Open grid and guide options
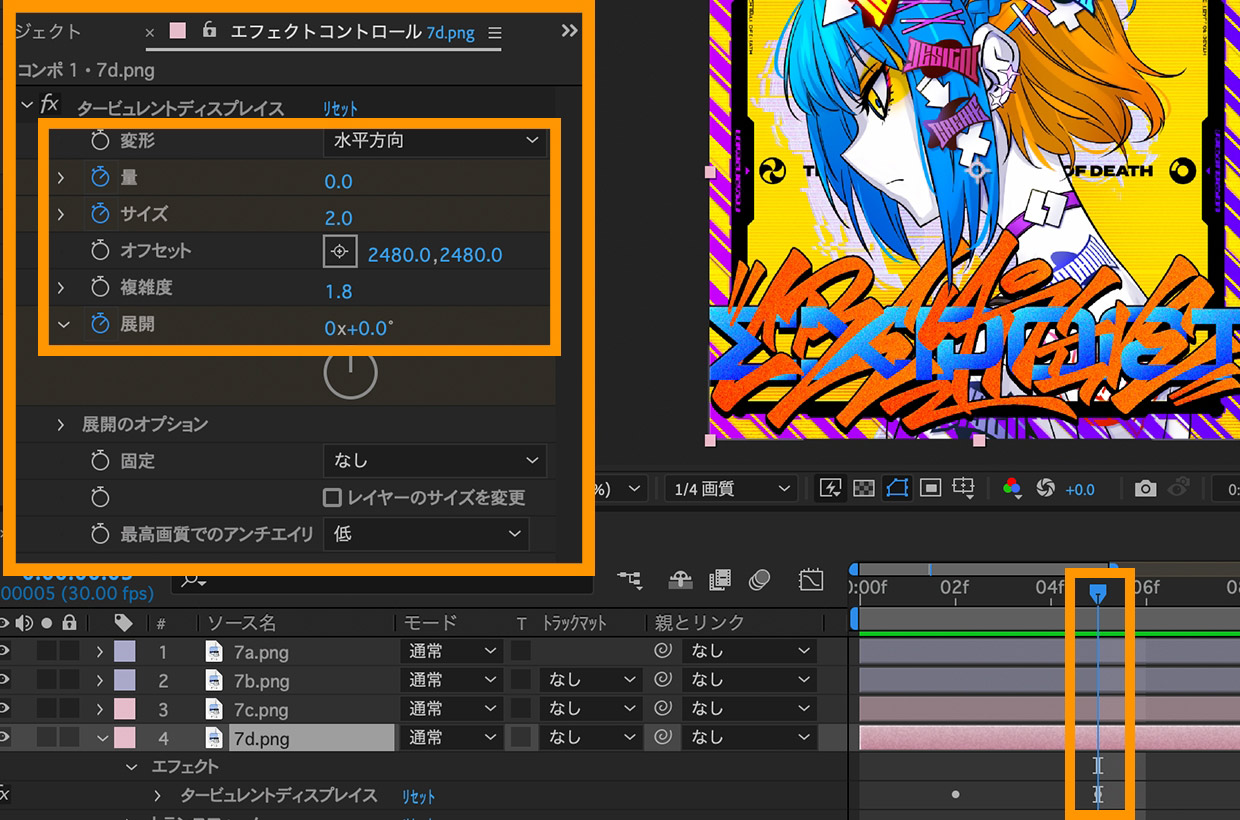Viewport: 1240px width, 820px height. [964, 488]
